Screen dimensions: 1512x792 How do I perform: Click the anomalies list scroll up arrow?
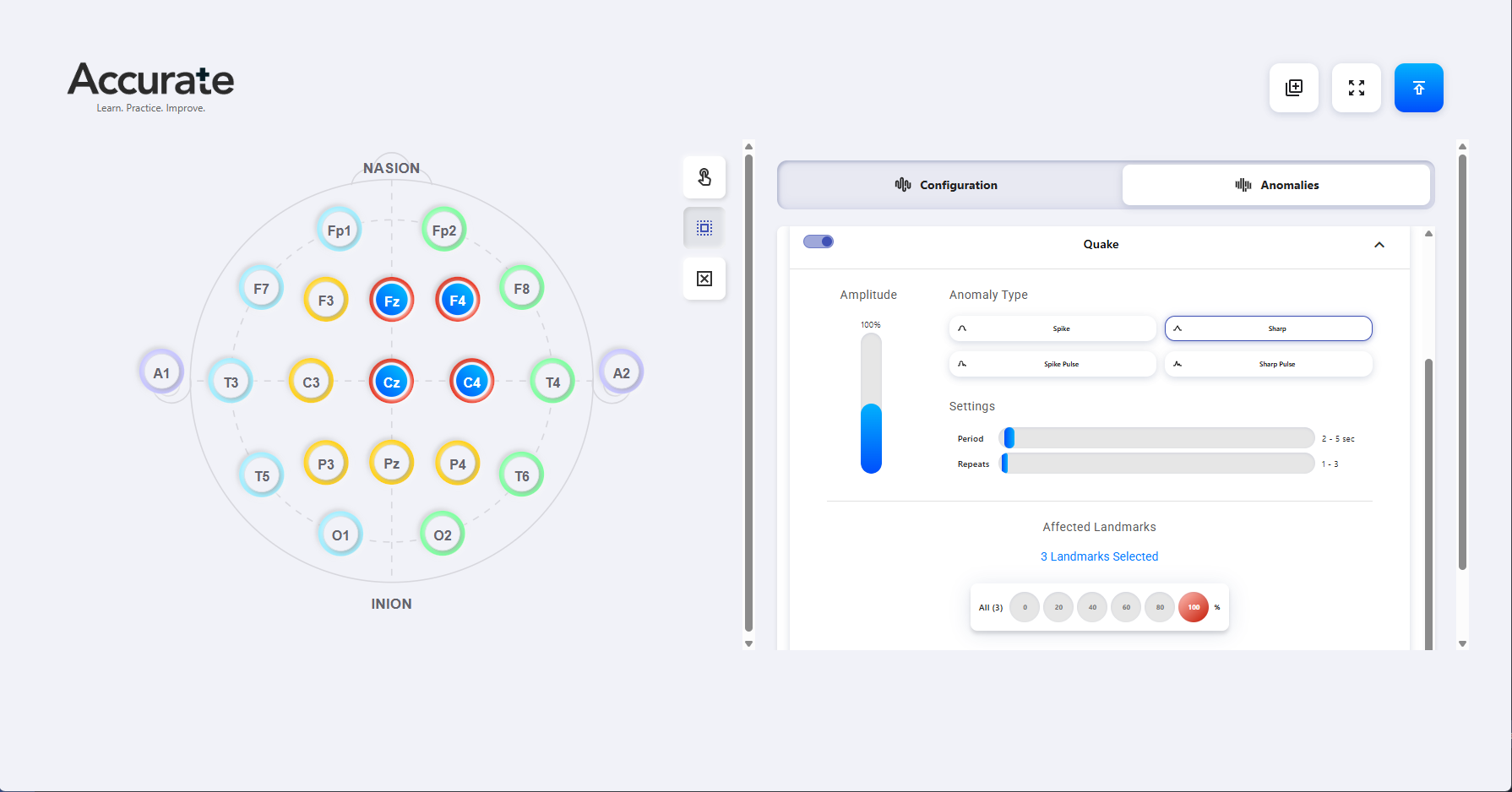click(x=1428, y=234)
